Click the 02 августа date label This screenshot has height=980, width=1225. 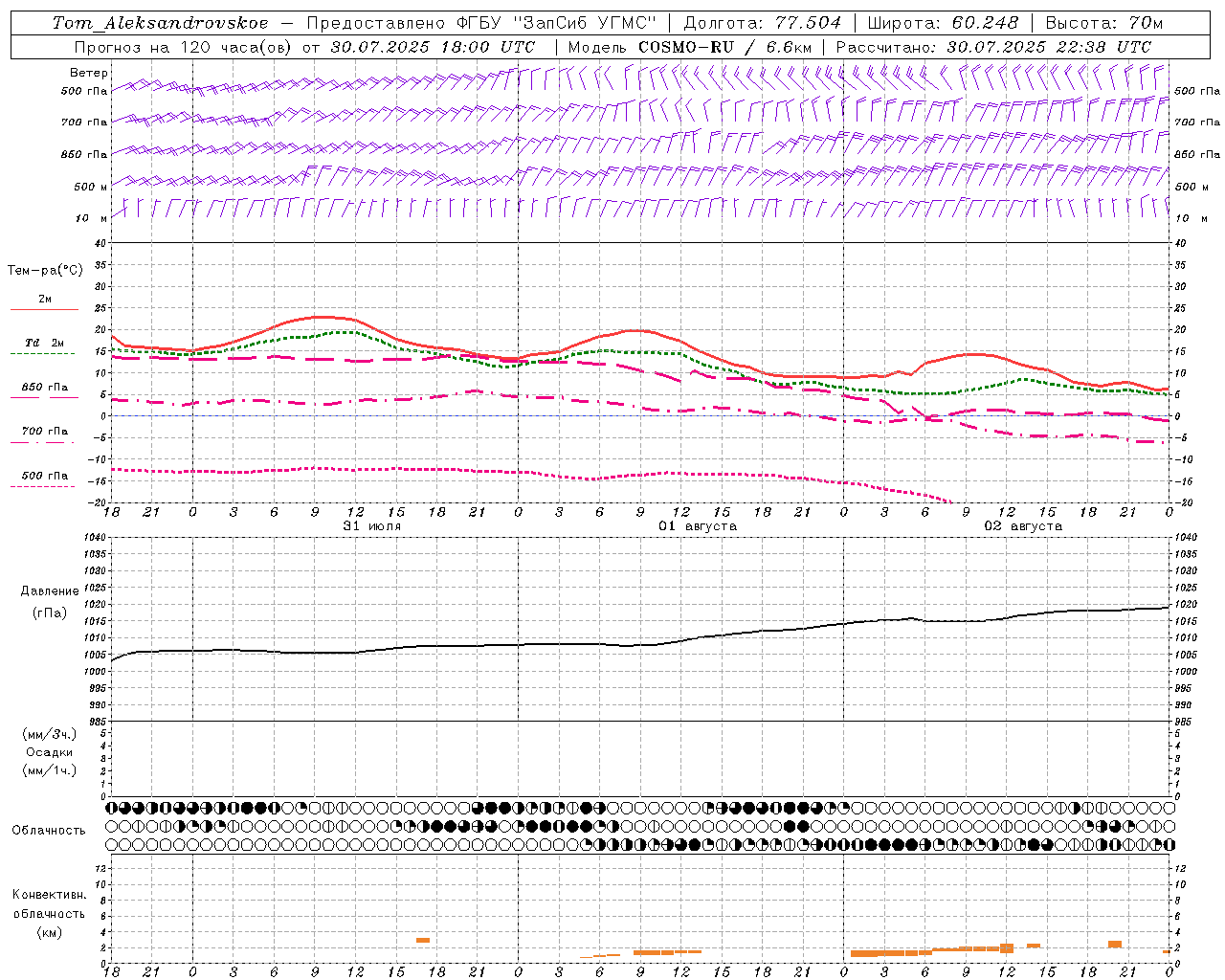pos(1023,526)
